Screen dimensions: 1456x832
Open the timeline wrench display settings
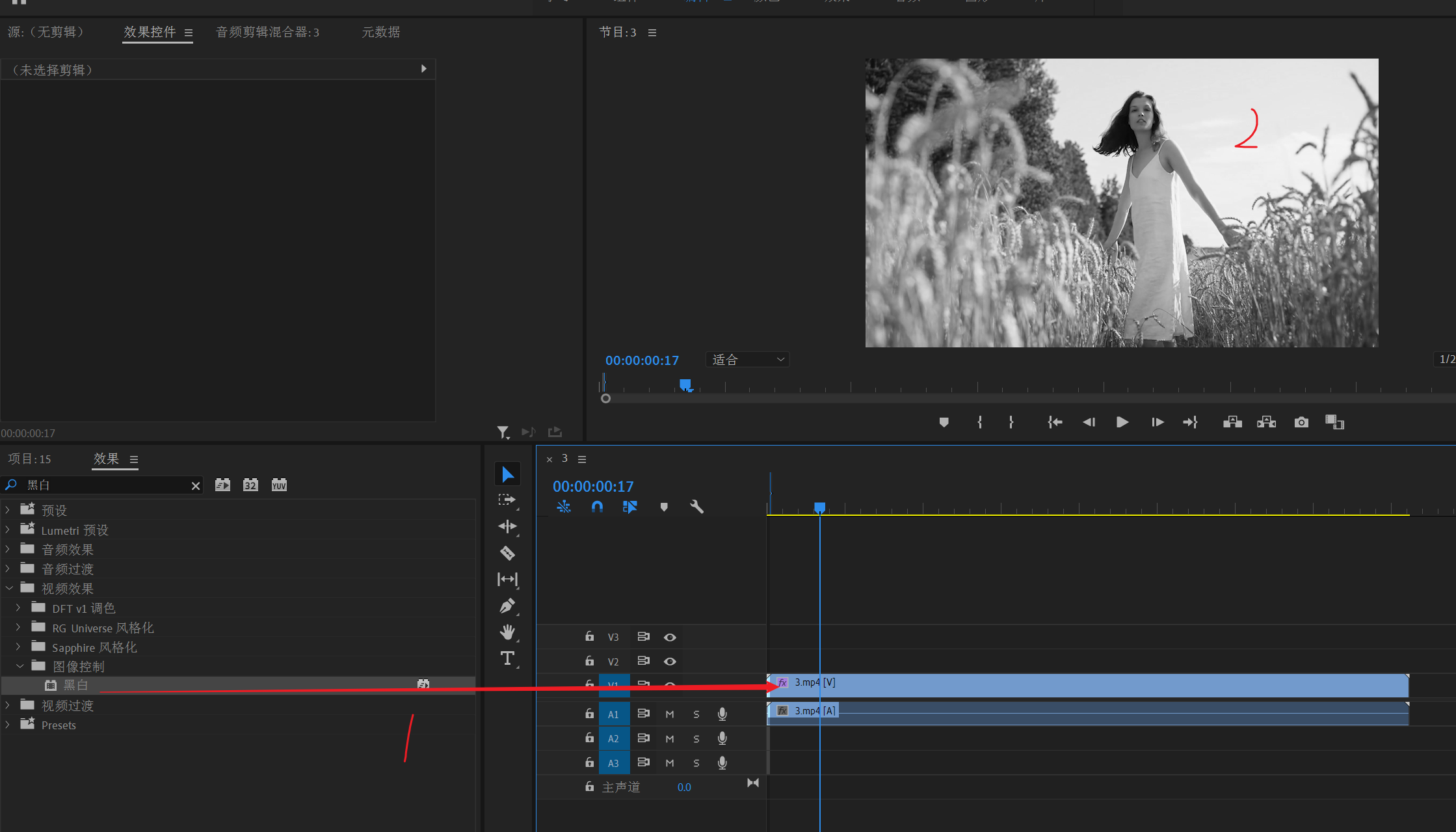coord(696,507)
